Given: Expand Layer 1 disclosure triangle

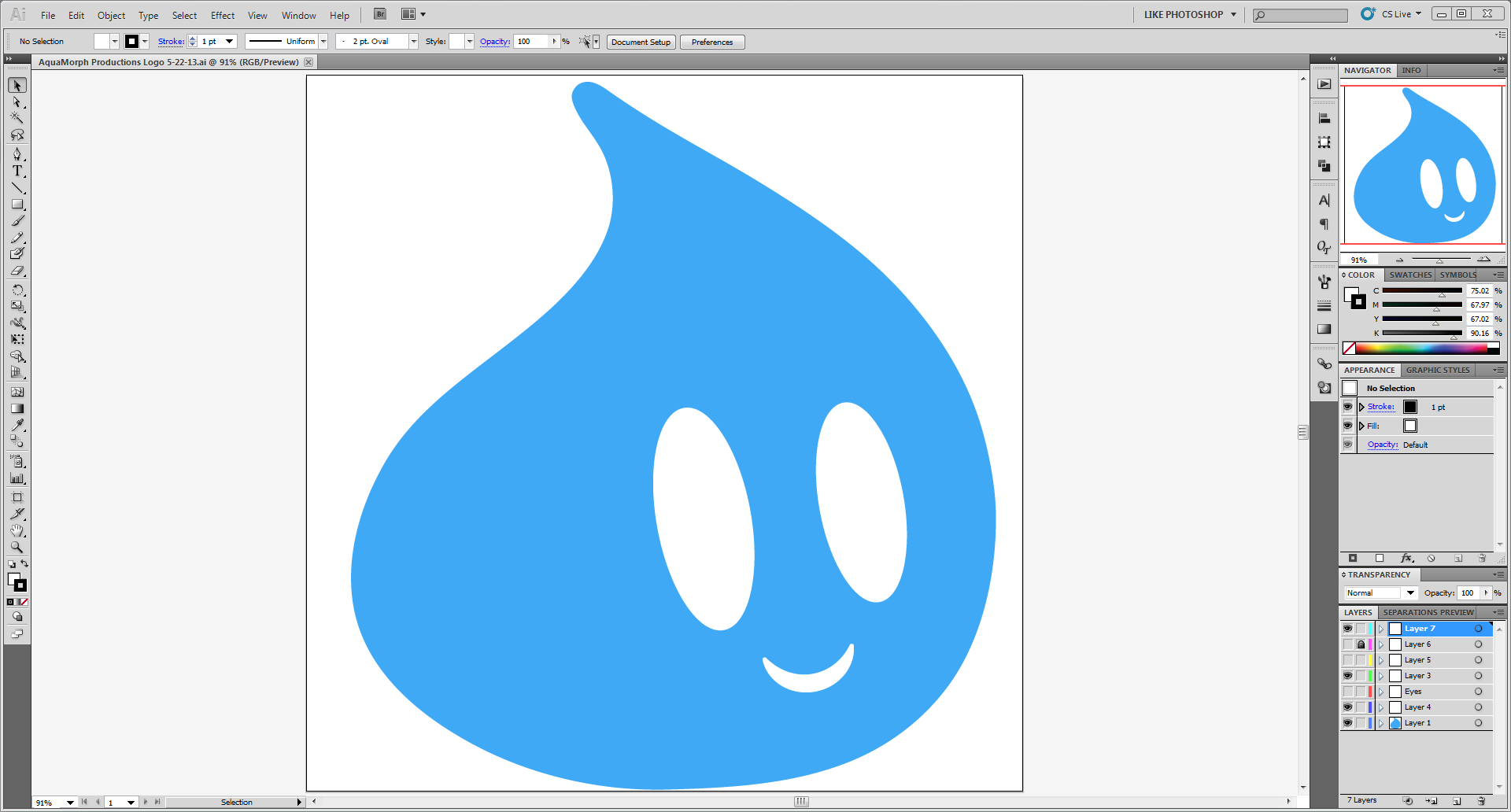Looking at the screenshot, I should pyautogui.click(x=1380, y=723).
